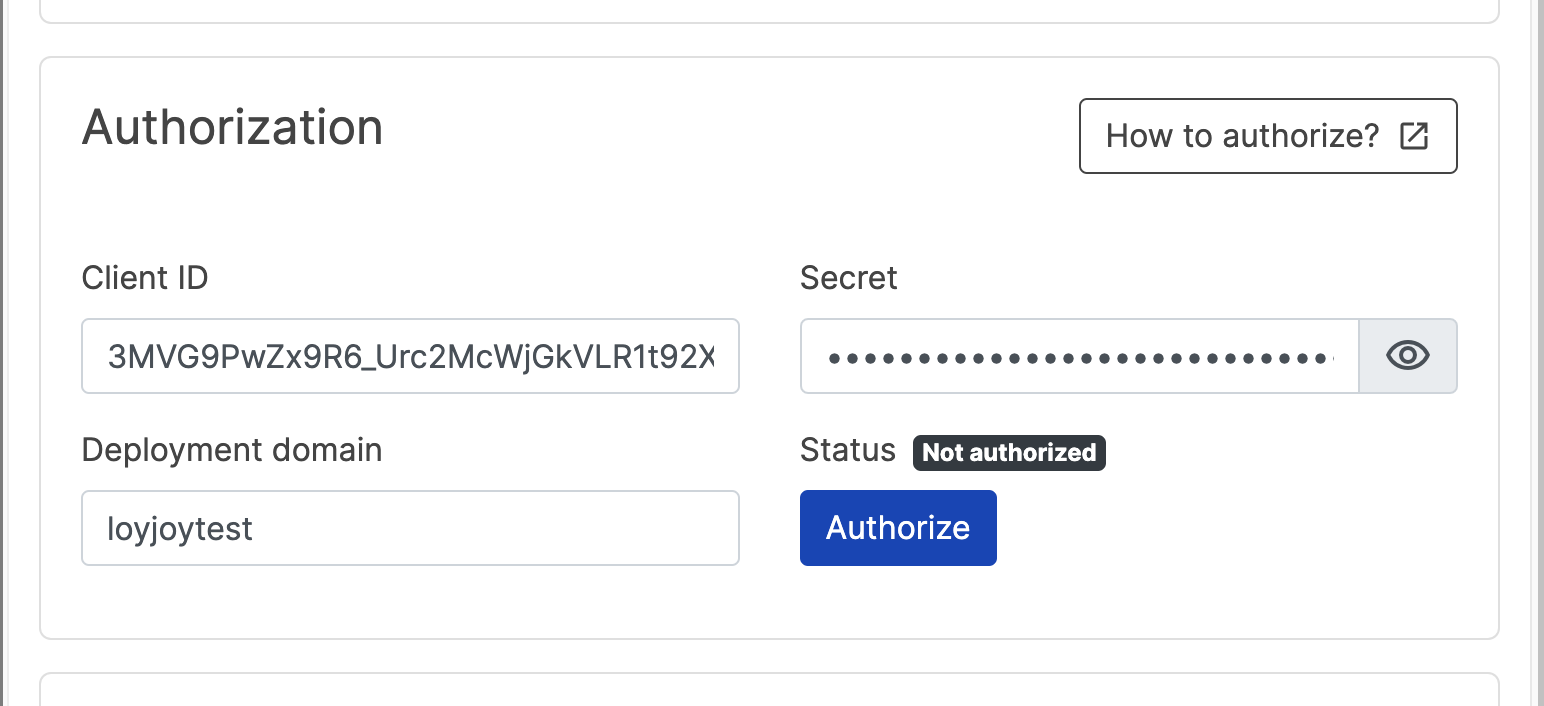Image resolution: width=1544 pixels, height=706 pixels.
Task: Click the panel above the Authorization card
Action: pyautogui.click(x=770, y=10)
